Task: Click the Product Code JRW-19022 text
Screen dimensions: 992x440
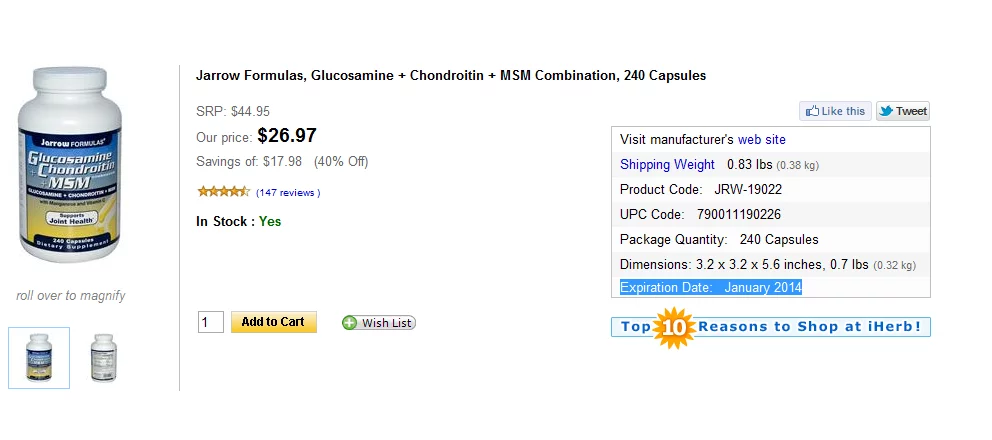Action: pos(747,189)
